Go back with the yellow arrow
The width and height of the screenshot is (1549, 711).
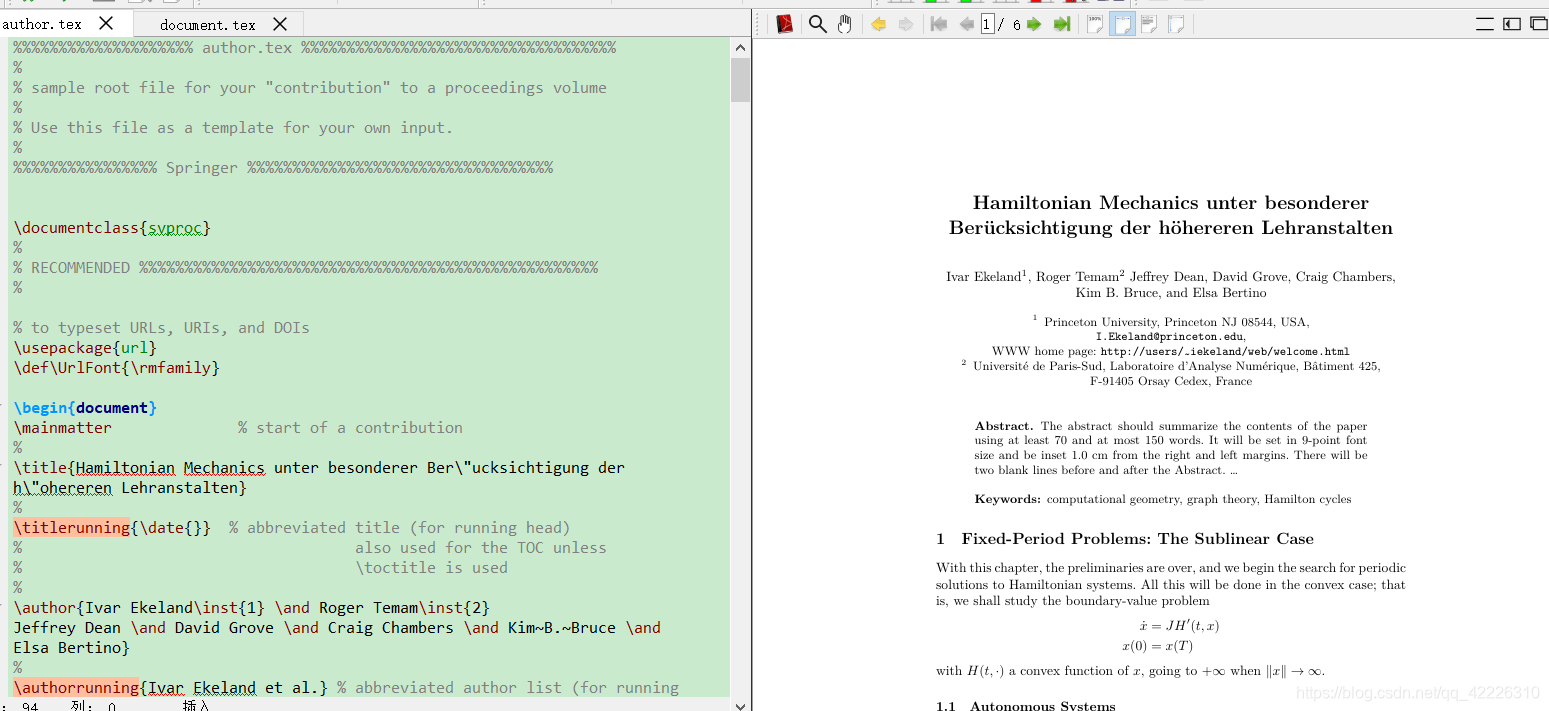pos(878,24)
